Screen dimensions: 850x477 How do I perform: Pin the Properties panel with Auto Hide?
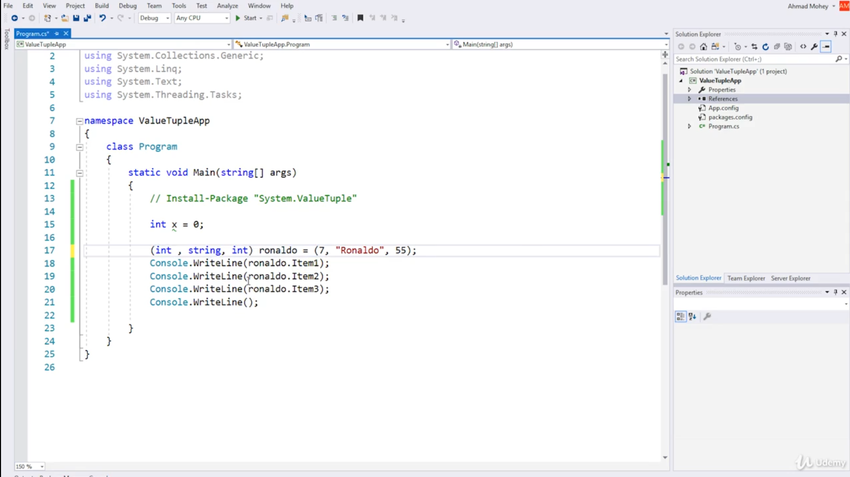(x=835, y=292)
